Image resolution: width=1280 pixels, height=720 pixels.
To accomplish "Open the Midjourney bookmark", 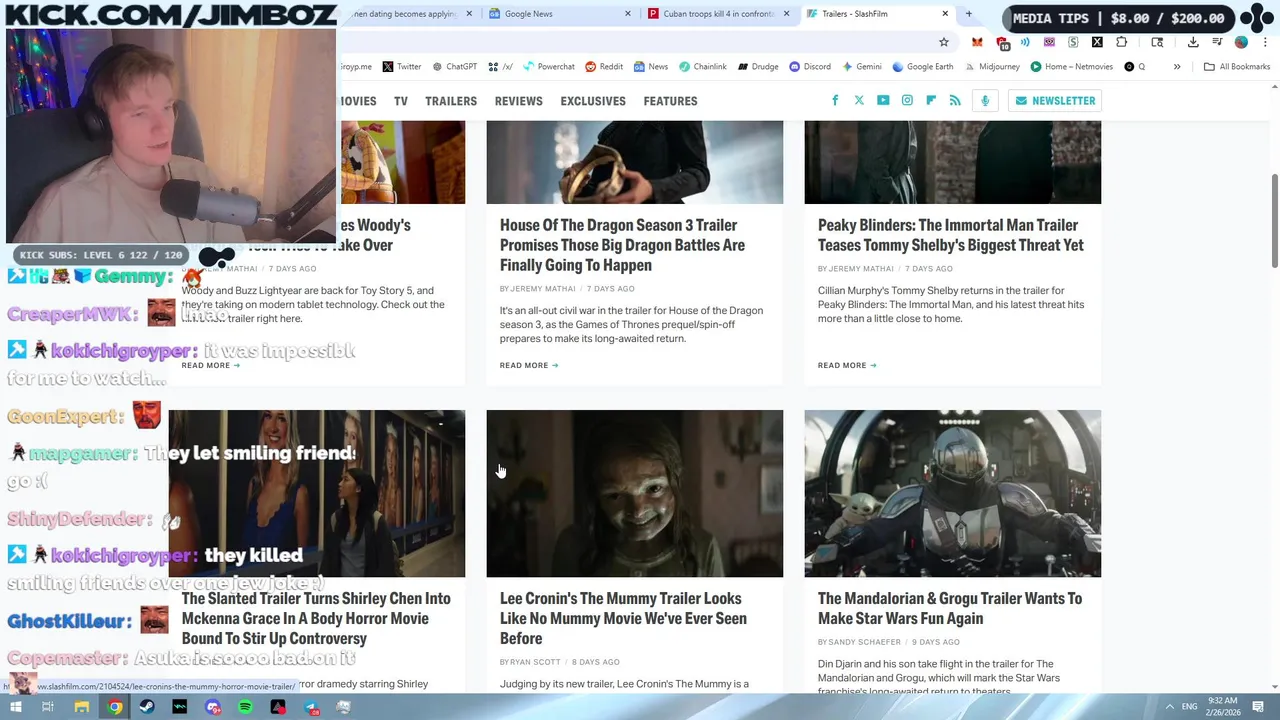I will 992,67.
